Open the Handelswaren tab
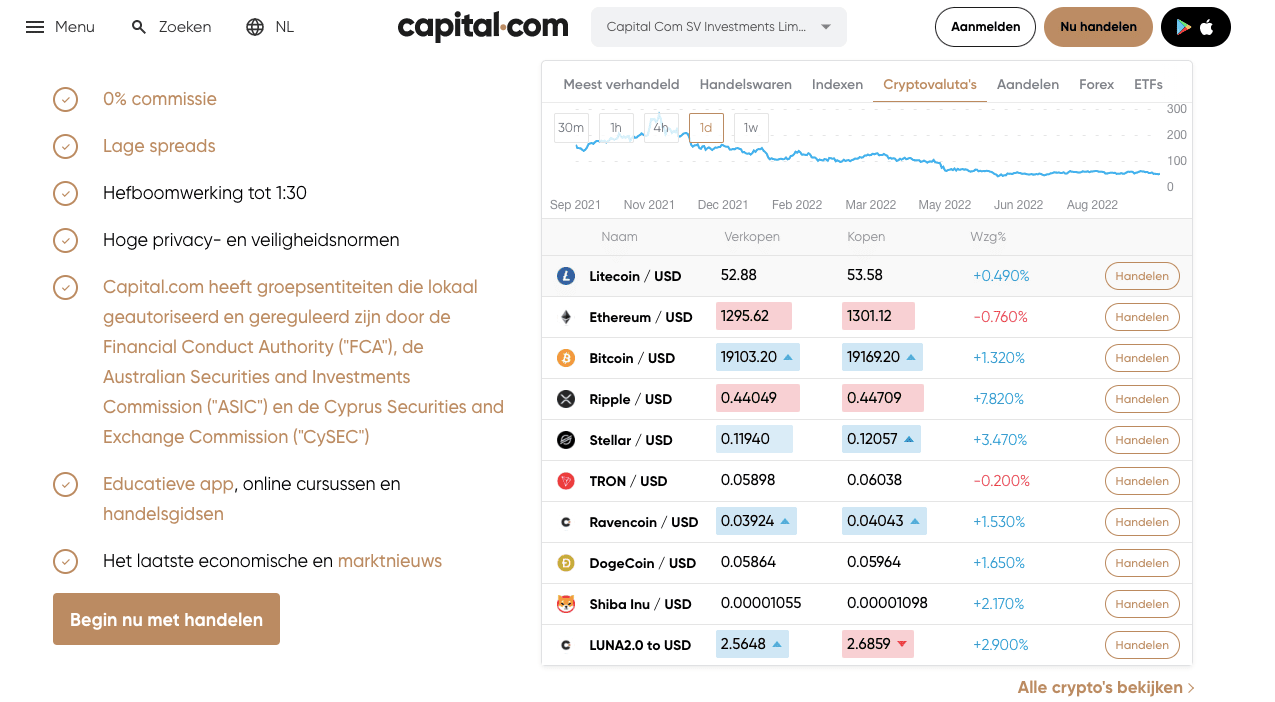Viewport: 1275px width, 702px height. pos(745,84)
